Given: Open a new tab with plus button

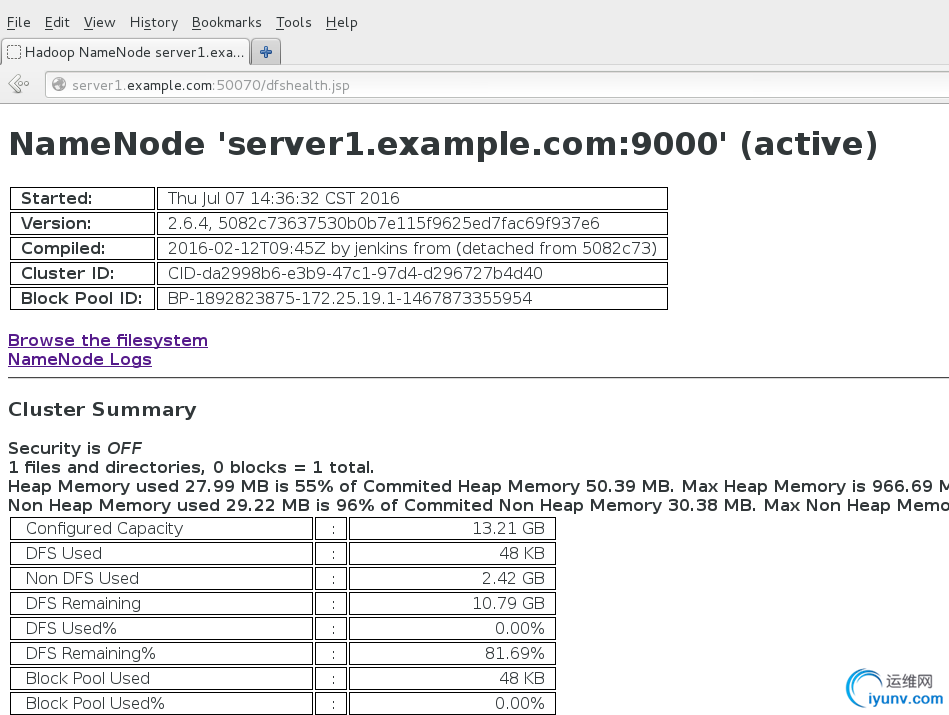Looking at the screenshot, I should coord(266,52).
